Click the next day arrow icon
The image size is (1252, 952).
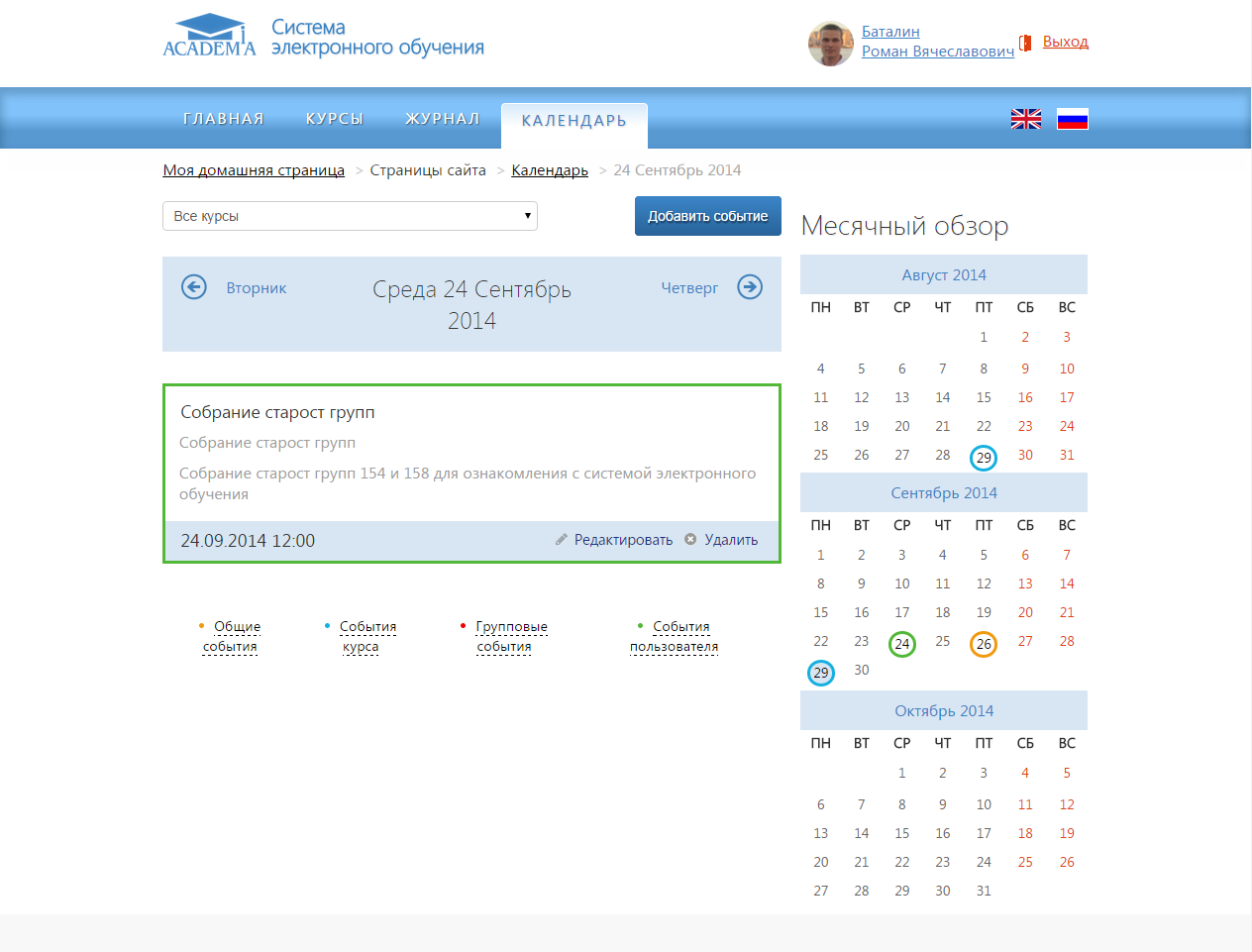click(750, 287)
